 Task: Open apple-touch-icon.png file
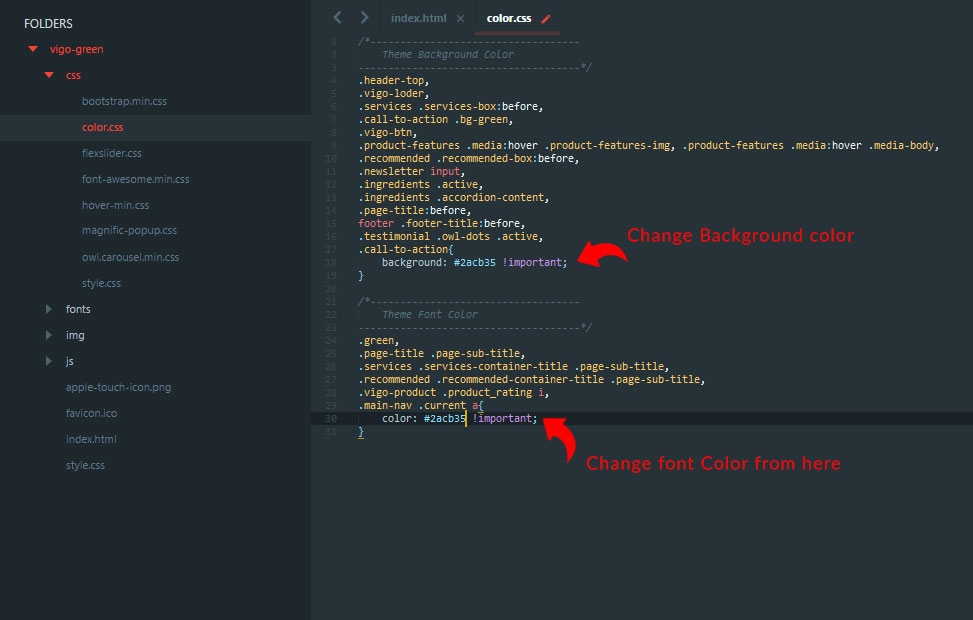click(x=119, y=387)
